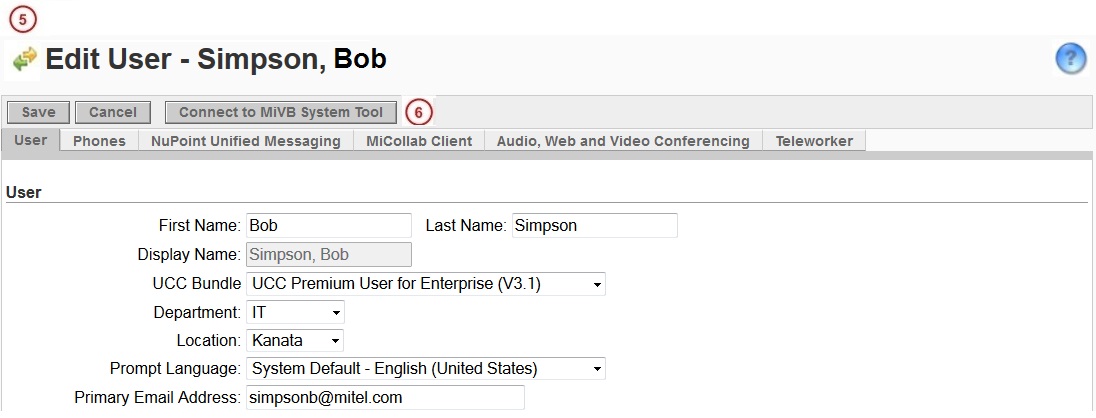Open the NuPoint Unified Messaging tab

pyautogui.click(x=246, y=141)
